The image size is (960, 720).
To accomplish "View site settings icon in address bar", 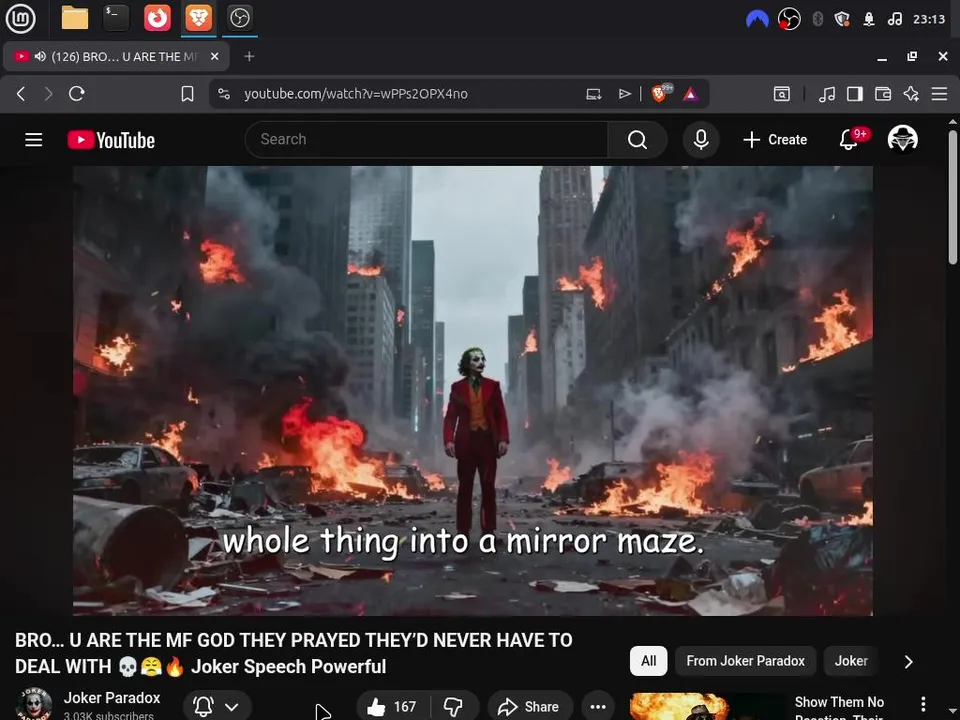I will coord(224,94).
